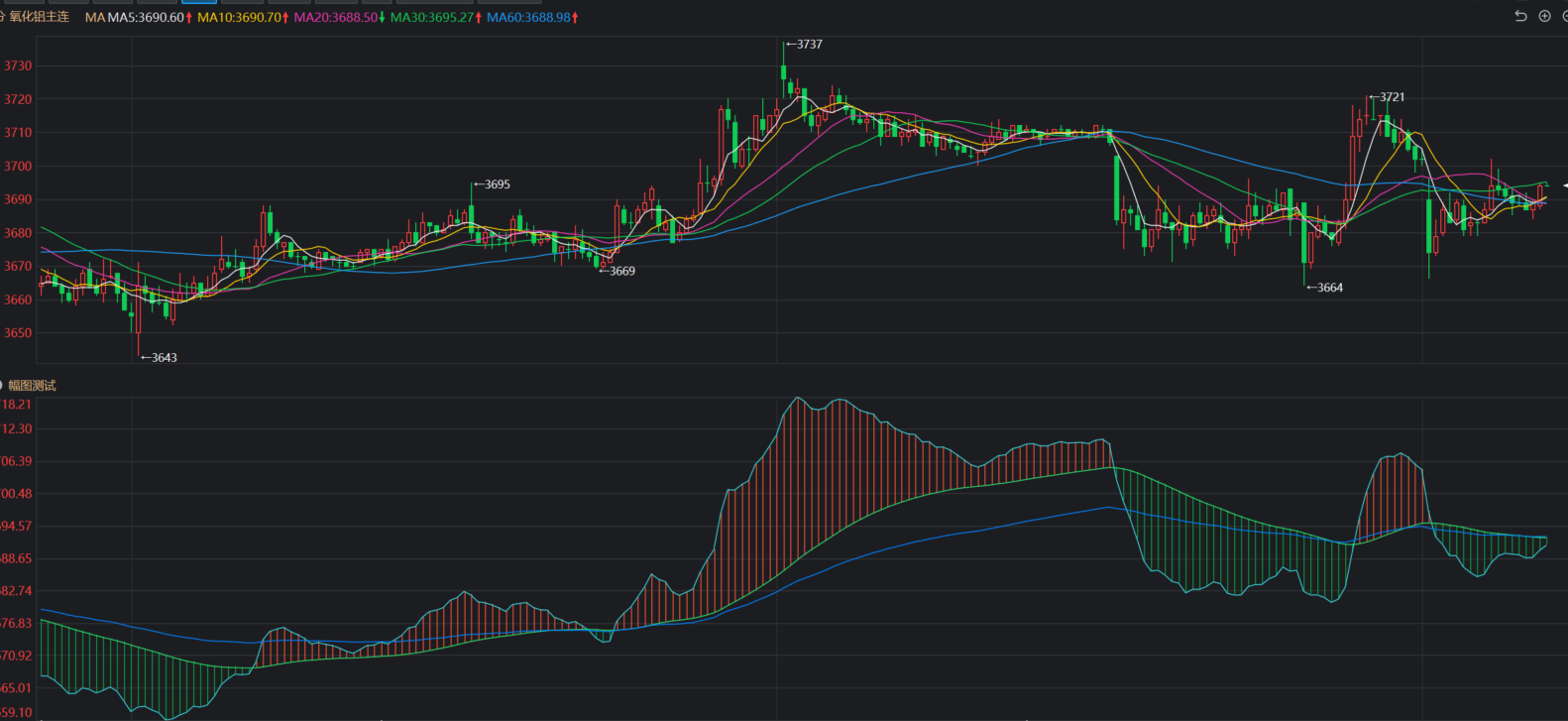The width and height of the screenshot is (1568, 721).
Task: Click the 3721 peak price marker
Action: tap(1387, 97)
